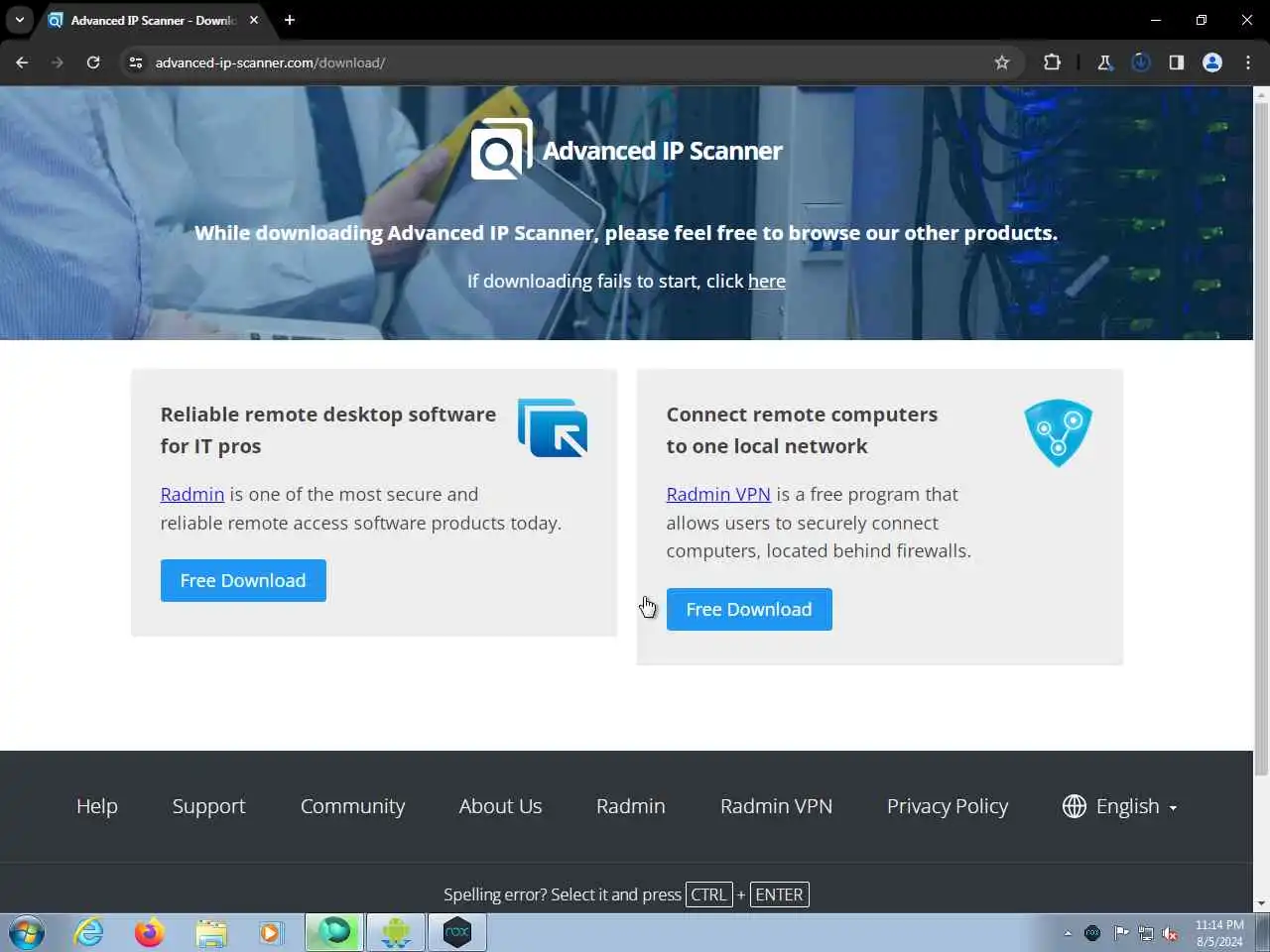Viewport: 1270px width, 952px height.
Task: Open Radmin footer link
Action: pyautogui.click(x=631, y=806)
